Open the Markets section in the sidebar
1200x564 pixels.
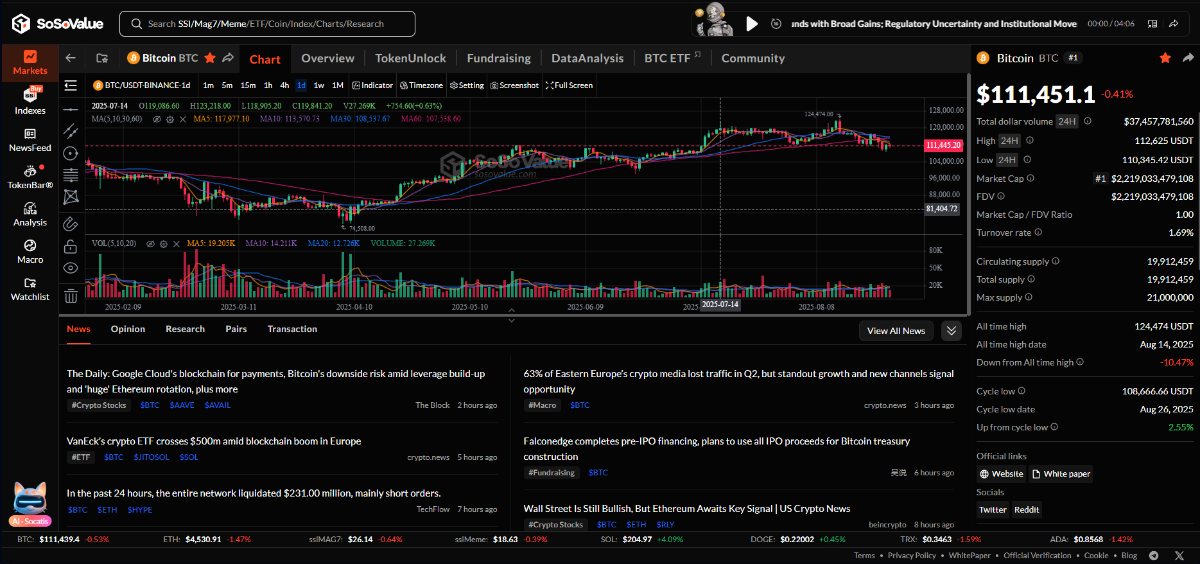pyautogui.click(x=30, y=63)
